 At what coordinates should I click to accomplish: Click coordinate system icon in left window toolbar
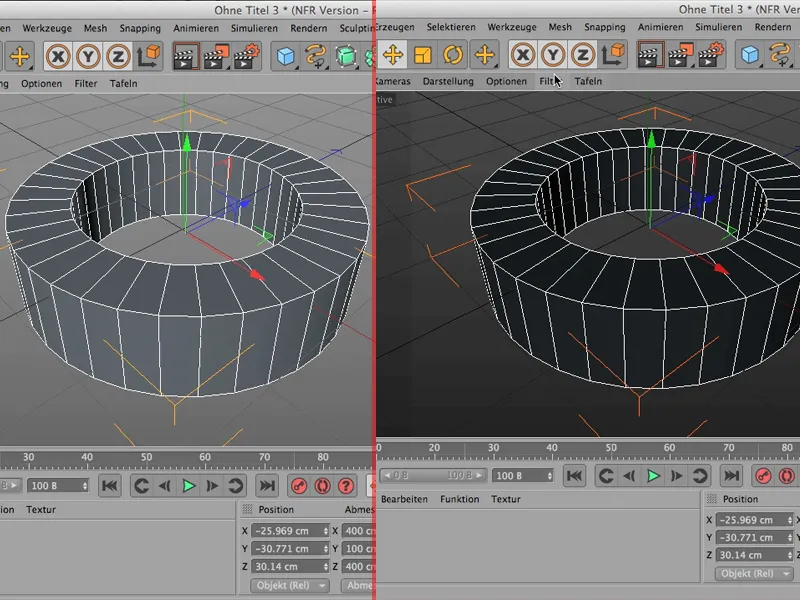point(148,56)
